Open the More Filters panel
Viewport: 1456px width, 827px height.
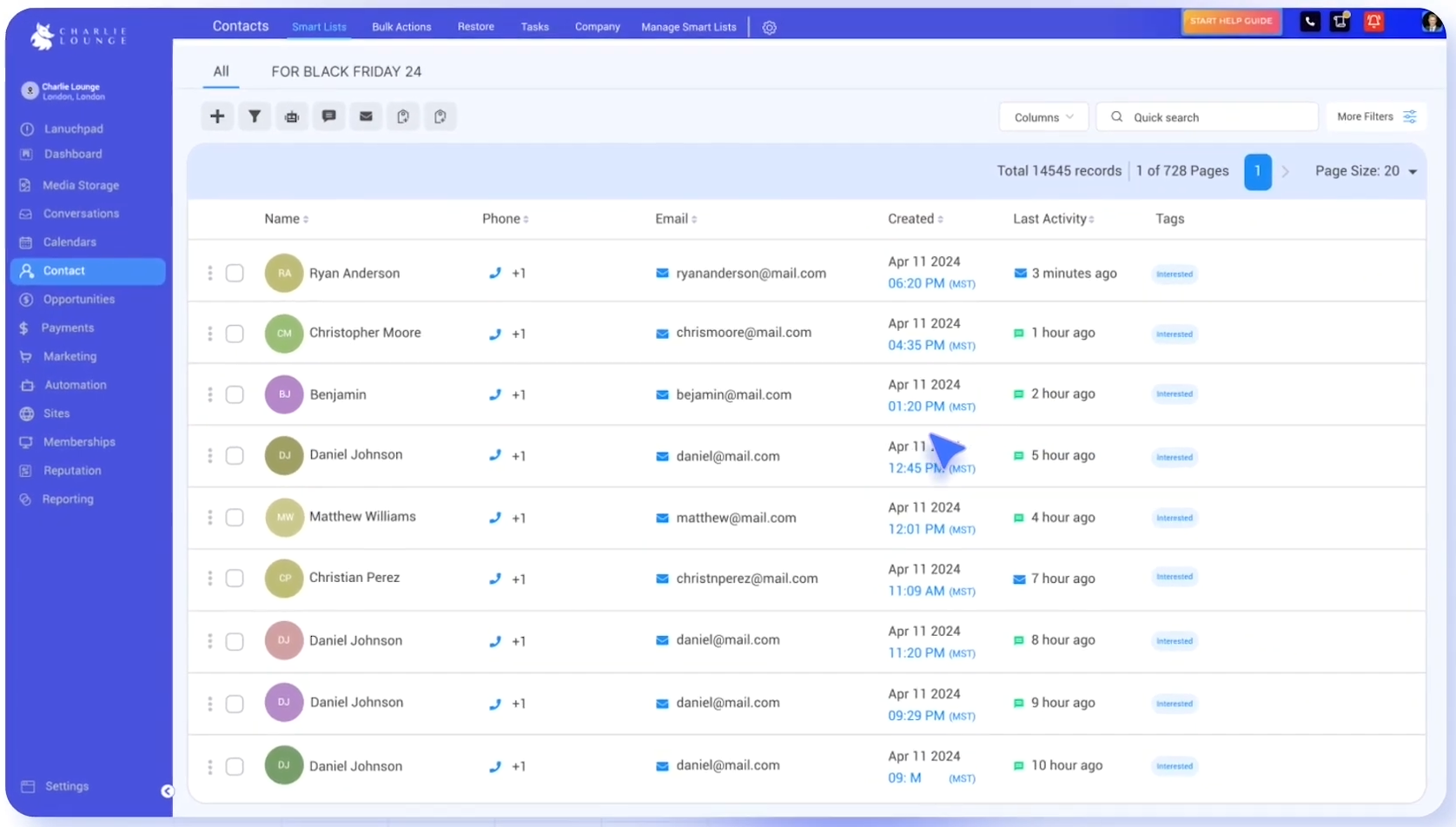pos(1376,116)
